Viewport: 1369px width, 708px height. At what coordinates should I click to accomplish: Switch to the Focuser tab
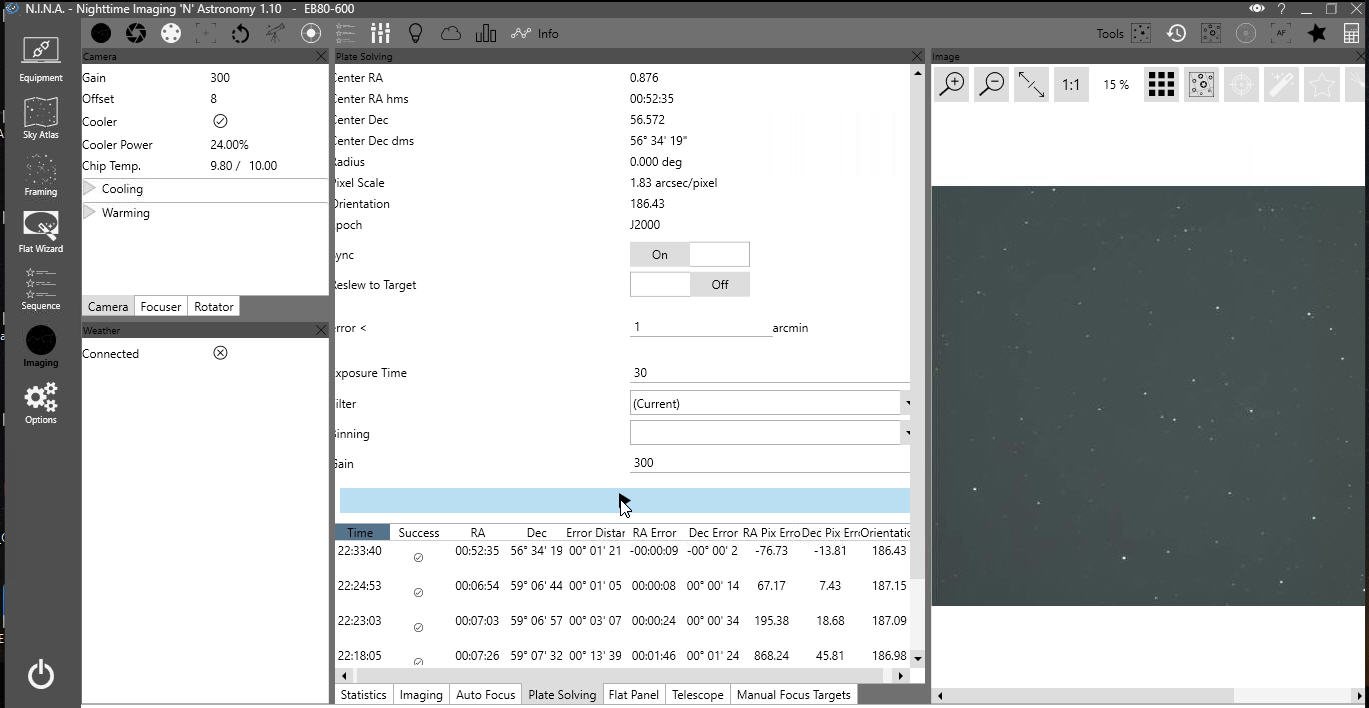pos(160,307)
